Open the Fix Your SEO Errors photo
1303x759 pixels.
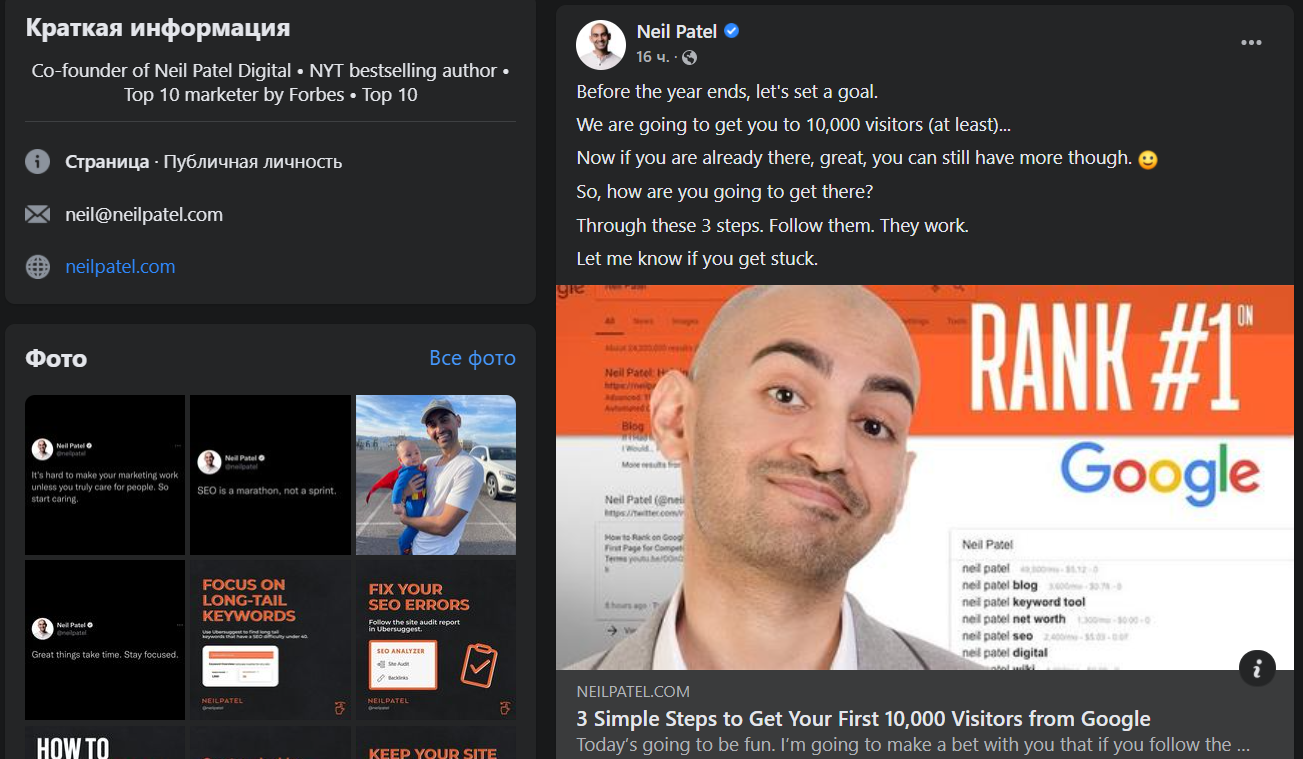point(436,640)
